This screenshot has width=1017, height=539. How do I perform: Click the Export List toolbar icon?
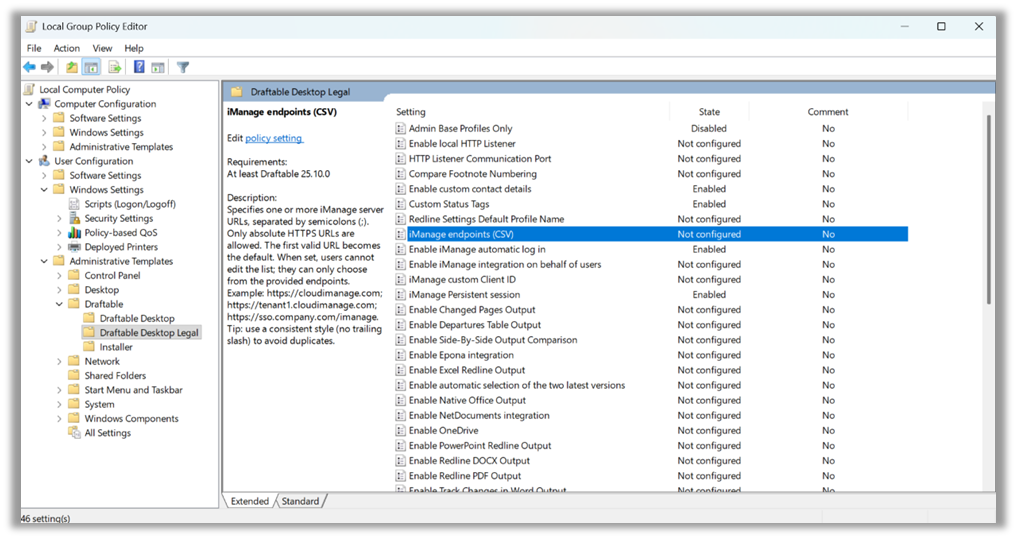115,67
